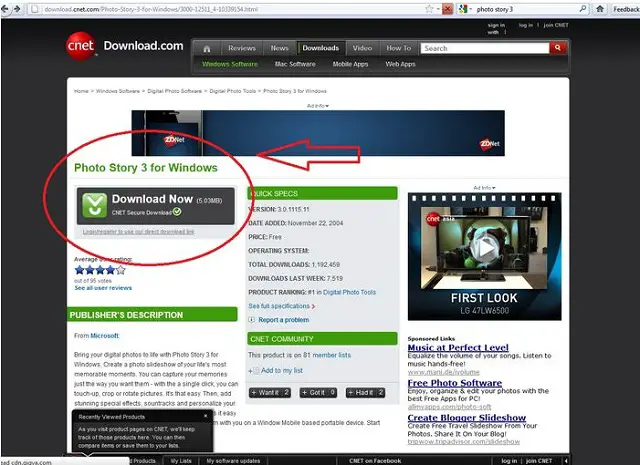Image resolution: width=640 pixels, height=465 pixels.
Task: Open the Video tab
Action: pyautogui.click(x=362, y=48)
